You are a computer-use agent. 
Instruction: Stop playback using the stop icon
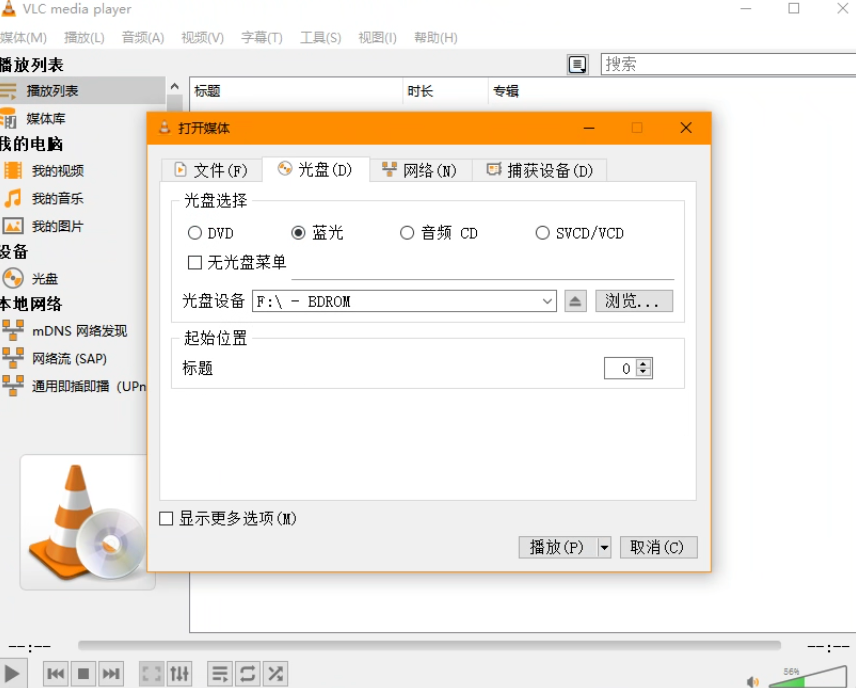[83, 673]
